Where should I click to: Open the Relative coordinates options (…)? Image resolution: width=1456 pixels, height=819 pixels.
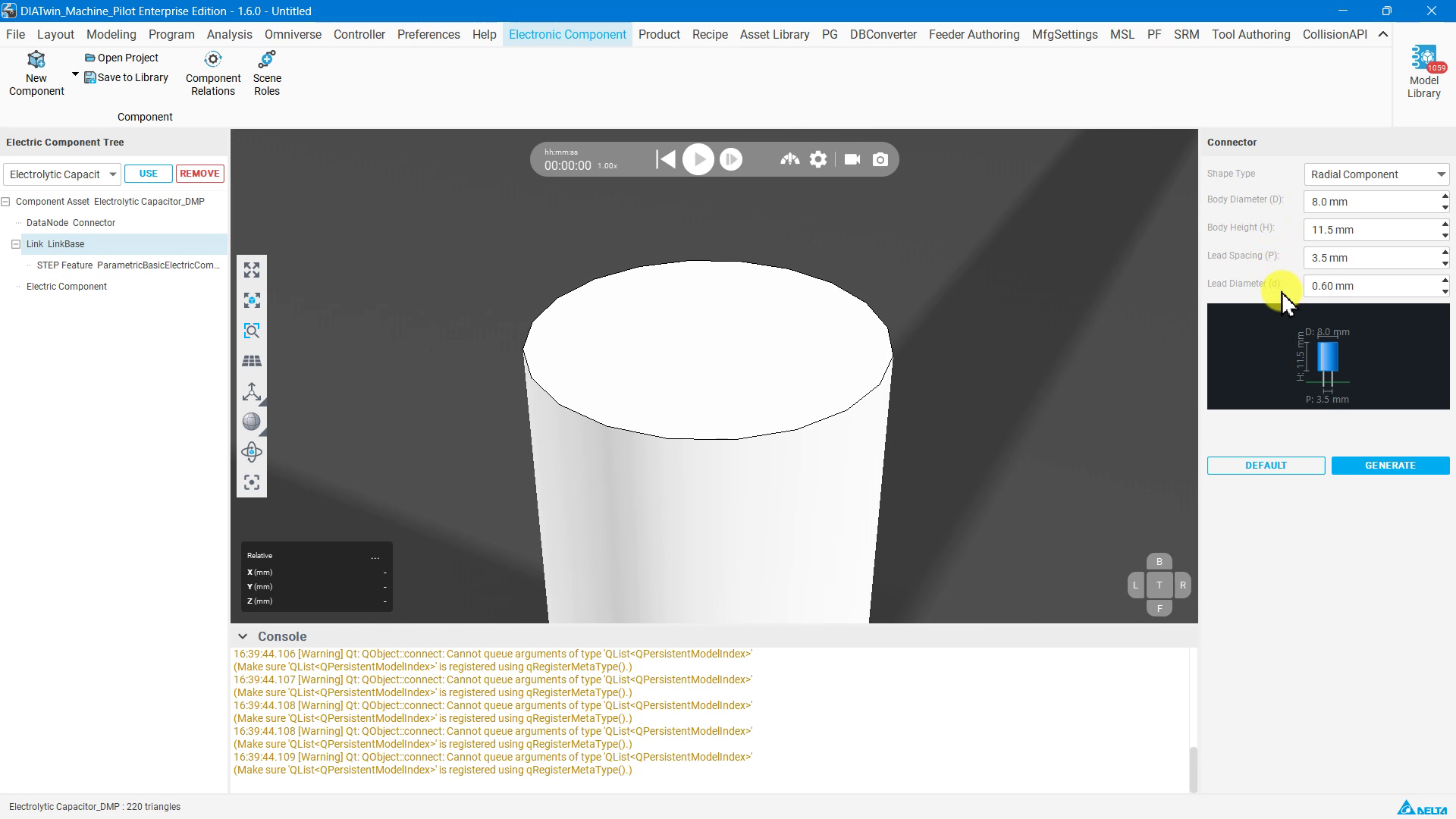click(x=375, y=557)
